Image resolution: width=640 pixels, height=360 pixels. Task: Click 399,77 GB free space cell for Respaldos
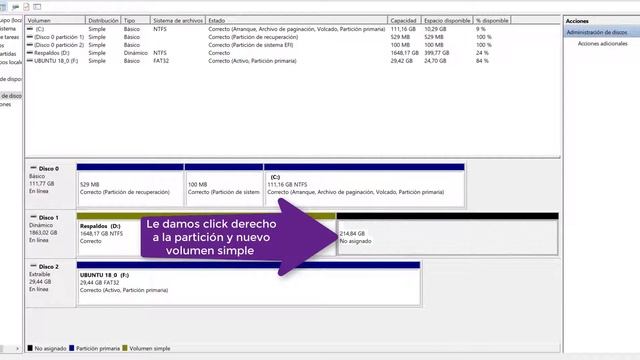tap(436, 53)
